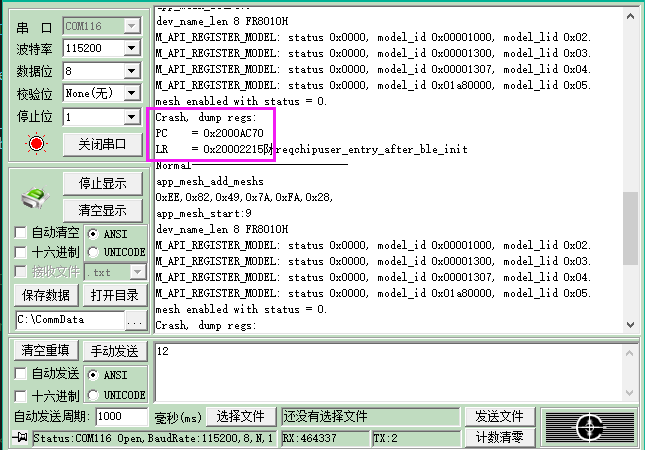The height and width of the screenshot is (450, 645).
Task: Click the browse '...' button for save path
Action: pos(136,320)
